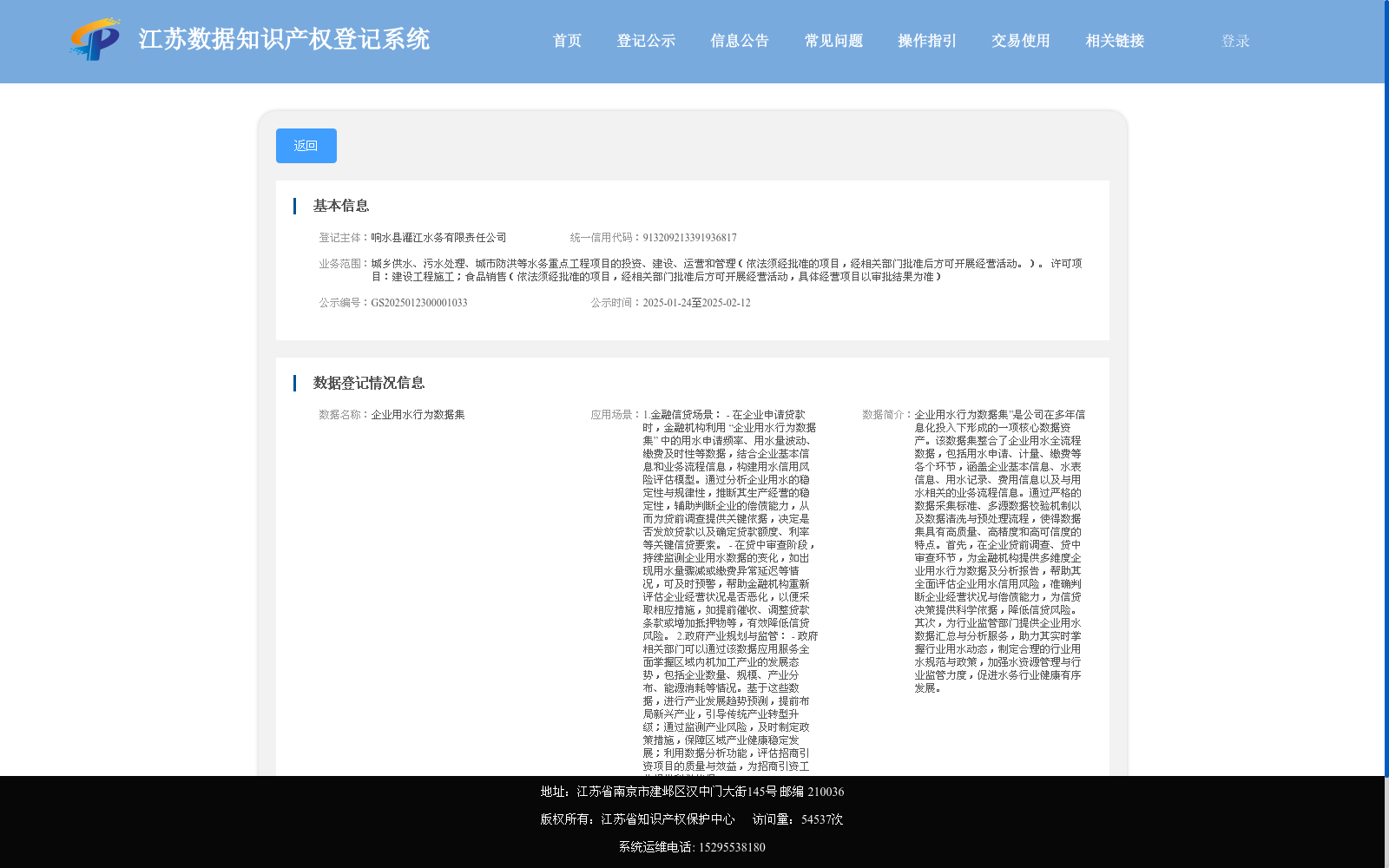
Task: Click the page vertical scrollbar
Action: [x=1386, y=391]
